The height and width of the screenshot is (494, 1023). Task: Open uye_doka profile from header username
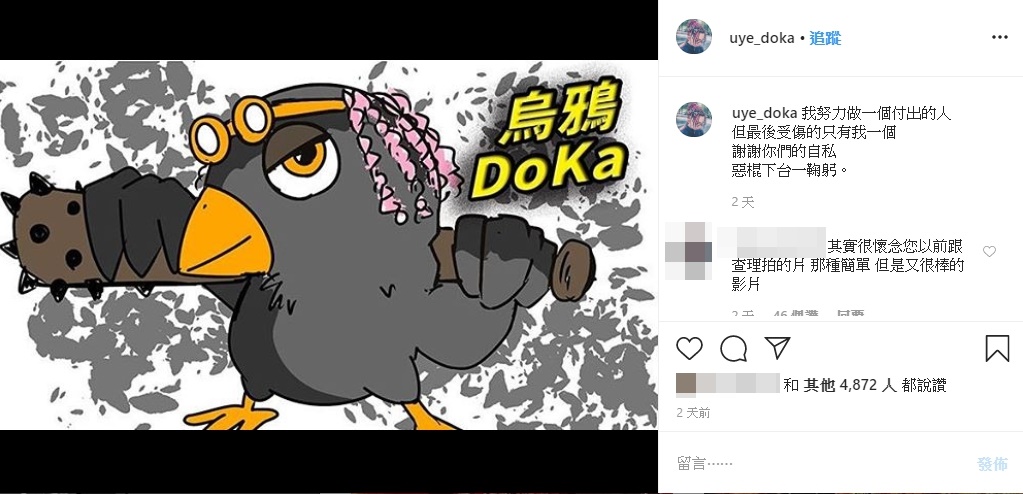(x=761, y=39)
